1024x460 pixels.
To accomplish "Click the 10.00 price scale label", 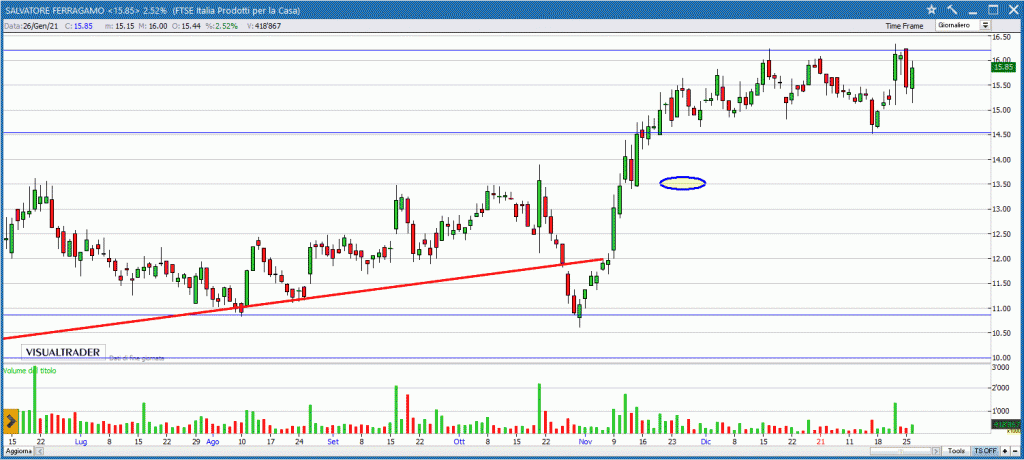I will (1001, 357).
